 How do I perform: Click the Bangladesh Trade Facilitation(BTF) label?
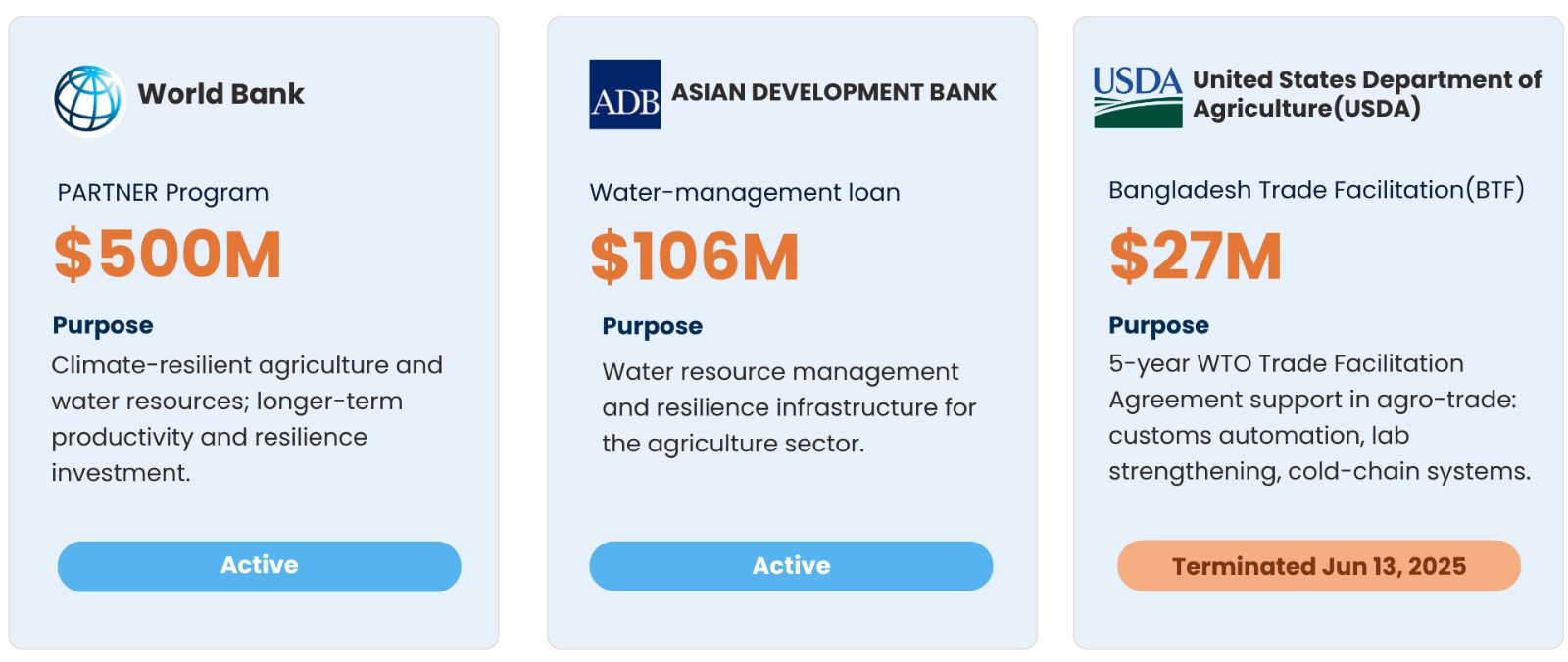point(1316,190)
